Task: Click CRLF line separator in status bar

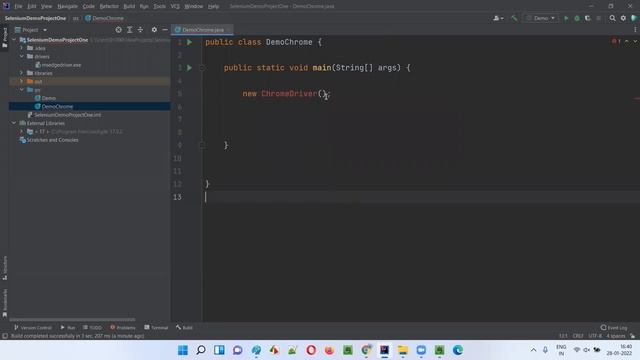Action: pyautogui.click(x=578, y=336)
